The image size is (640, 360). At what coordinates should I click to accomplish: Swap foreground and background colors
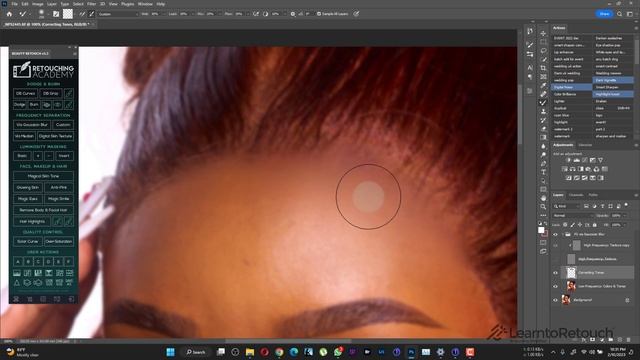546,224
